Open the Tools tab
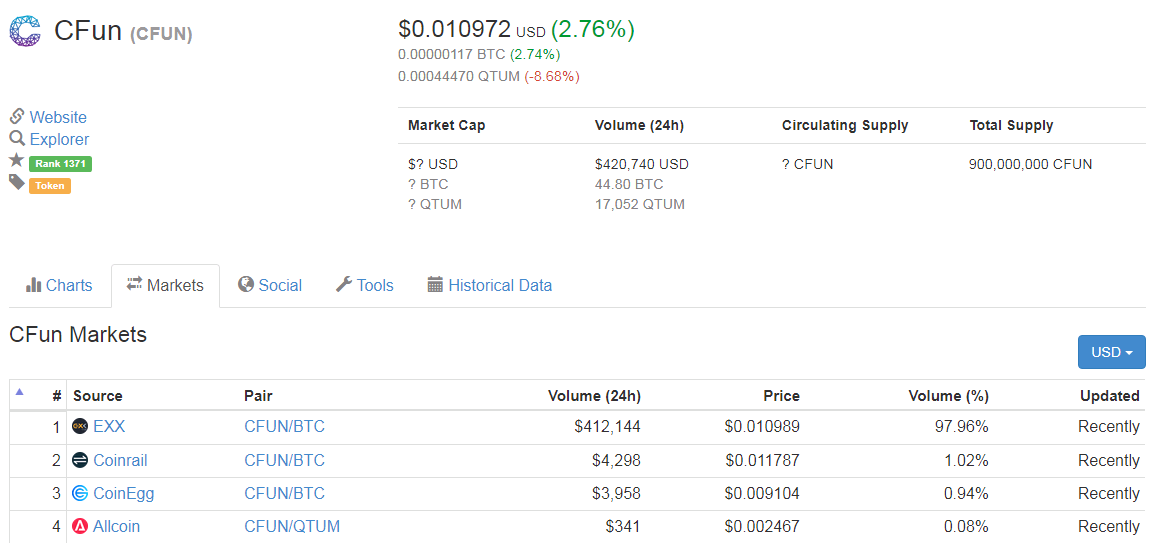 (x=364, y=285)
